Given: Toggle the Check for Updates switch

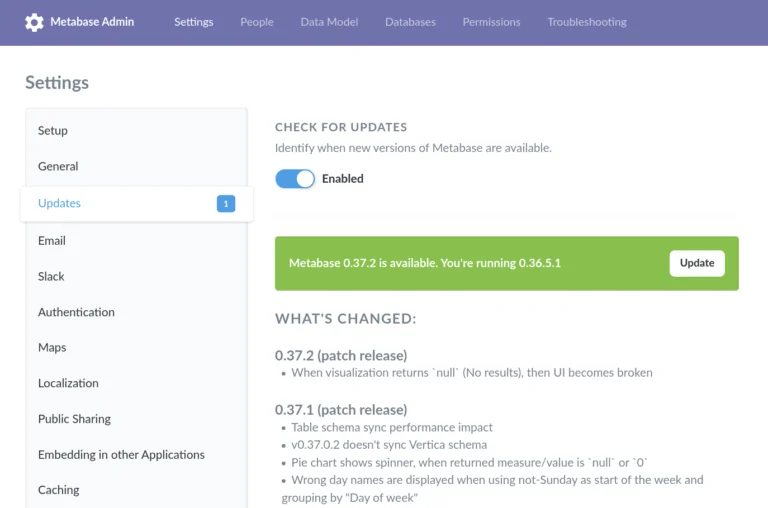Looking at the screenshot, I should 295,179.
